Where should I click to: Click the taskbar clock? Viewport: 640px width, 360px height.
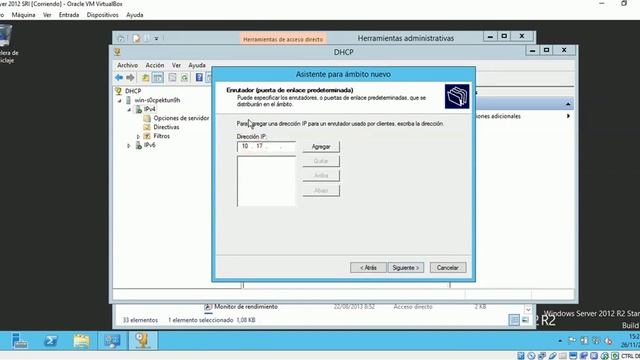pos(630,340)
